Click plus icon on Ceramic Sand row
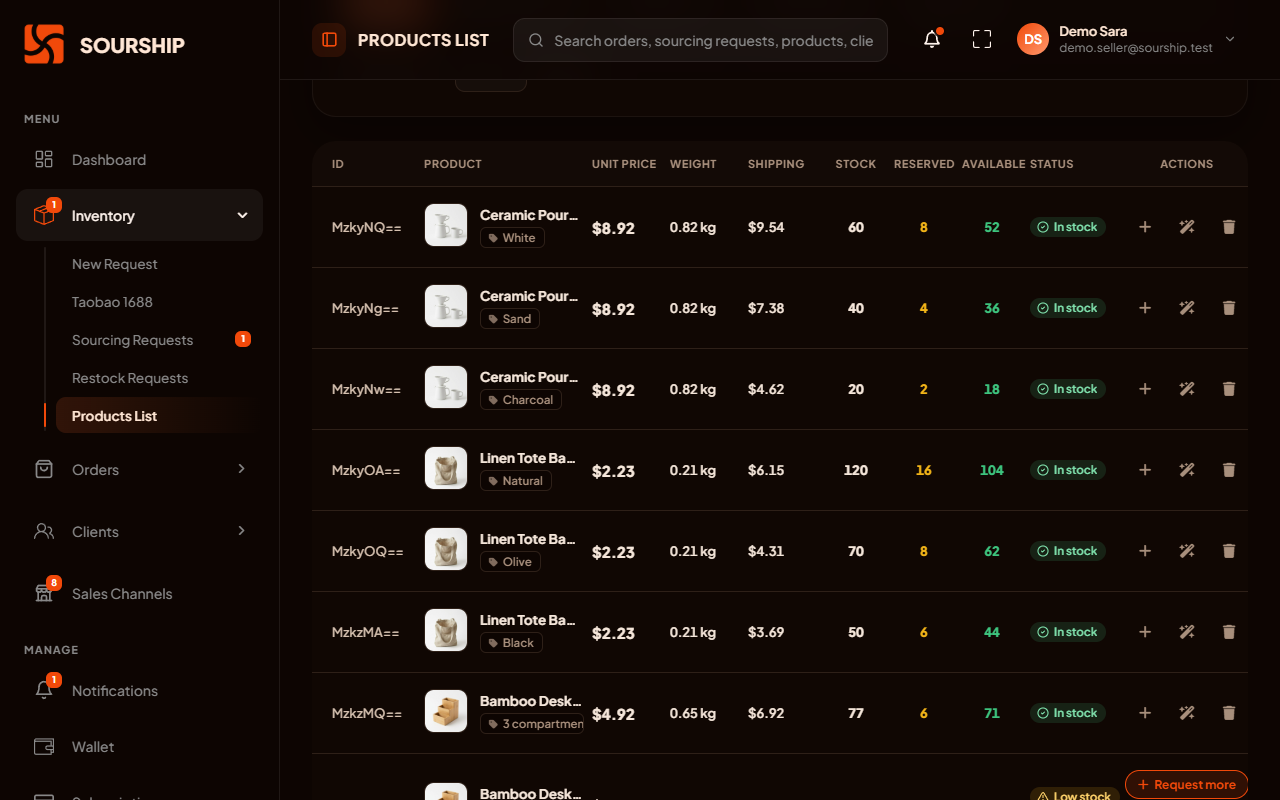 coord(1145,308)
